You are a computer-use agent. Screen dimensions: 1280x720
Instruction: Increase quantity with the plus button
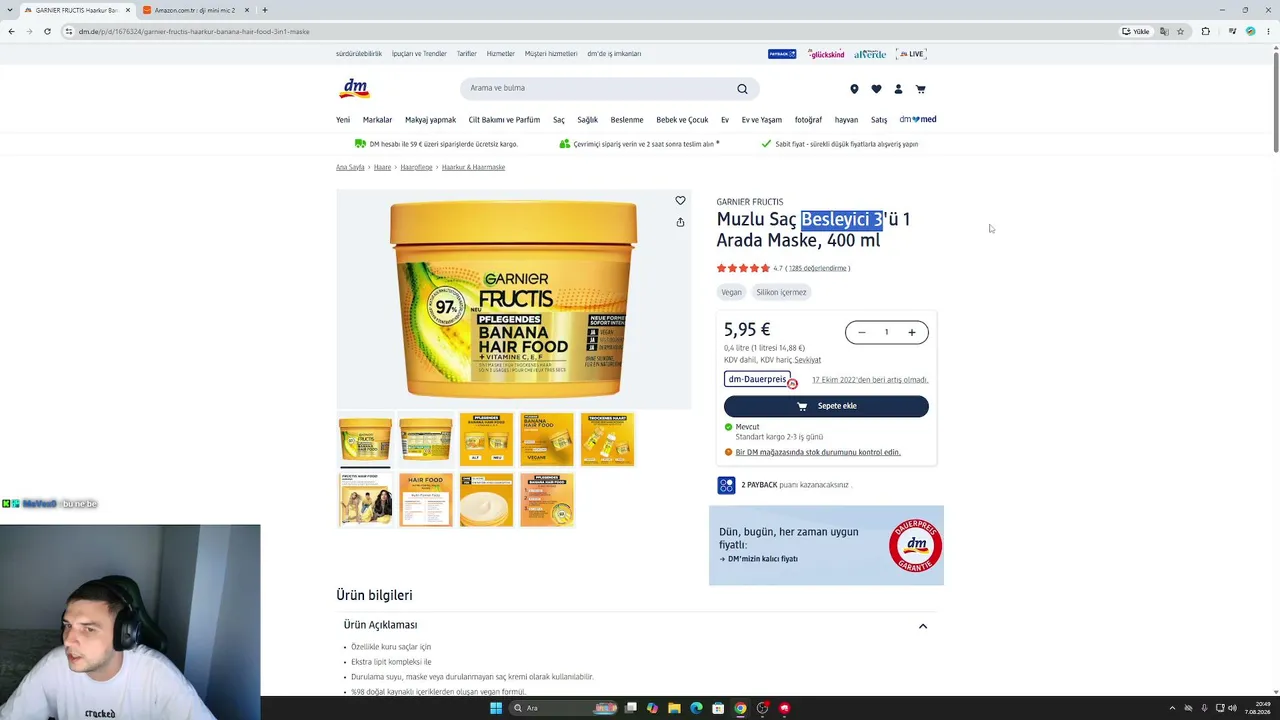pos(911,332)
